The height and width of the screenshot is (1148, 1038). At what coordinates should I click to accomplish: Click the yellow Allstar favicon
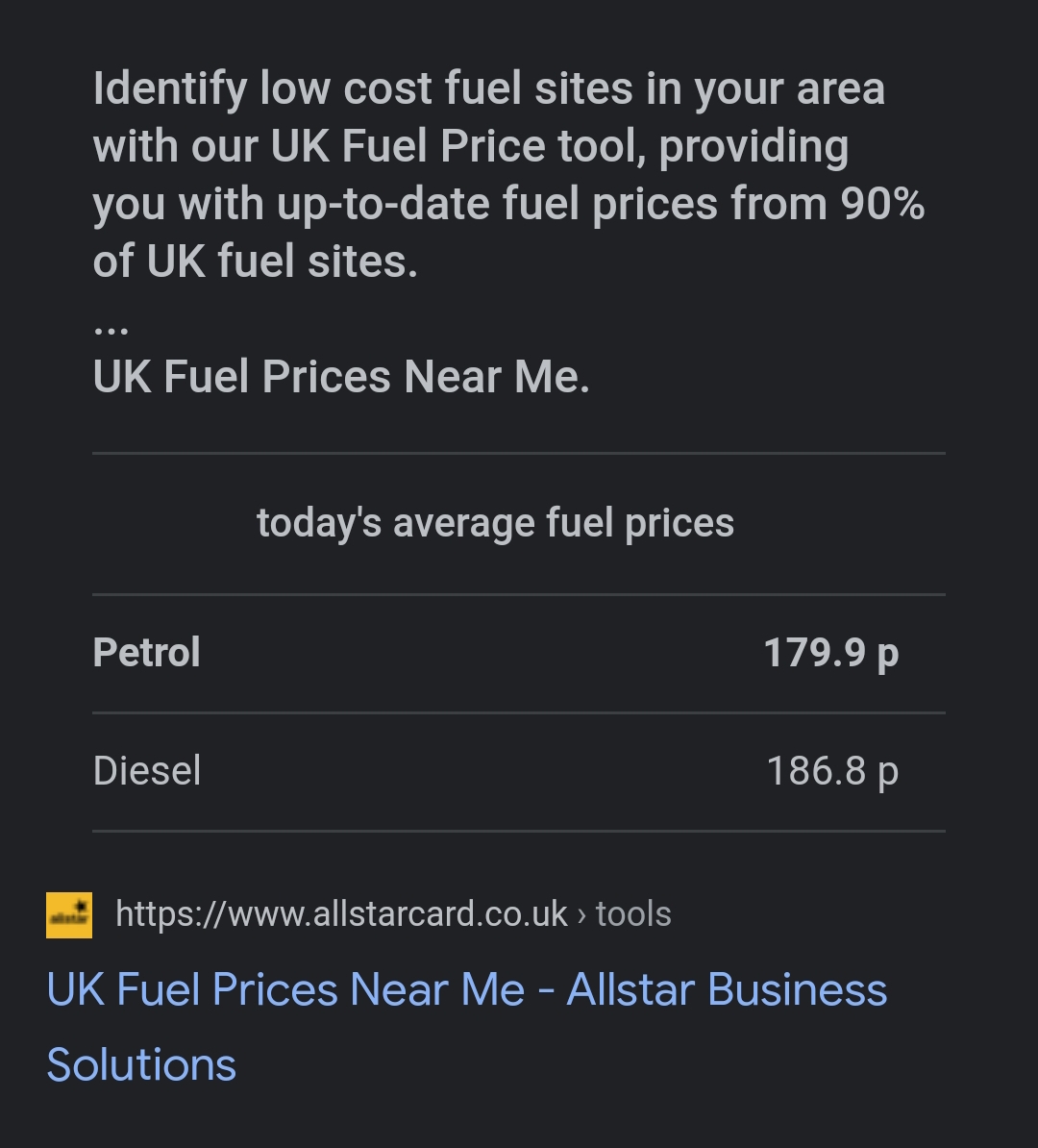click(x=69, y=914)
